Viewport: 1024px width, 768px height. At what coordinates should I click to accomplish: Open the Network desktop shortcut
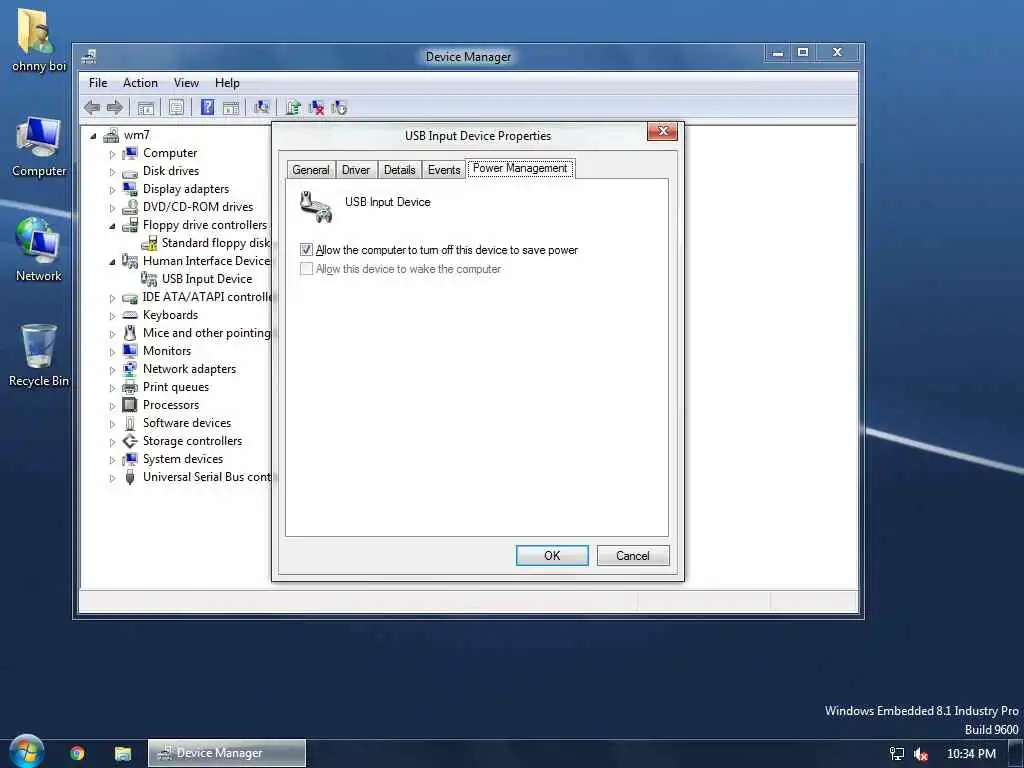click(x=39, y=250)
